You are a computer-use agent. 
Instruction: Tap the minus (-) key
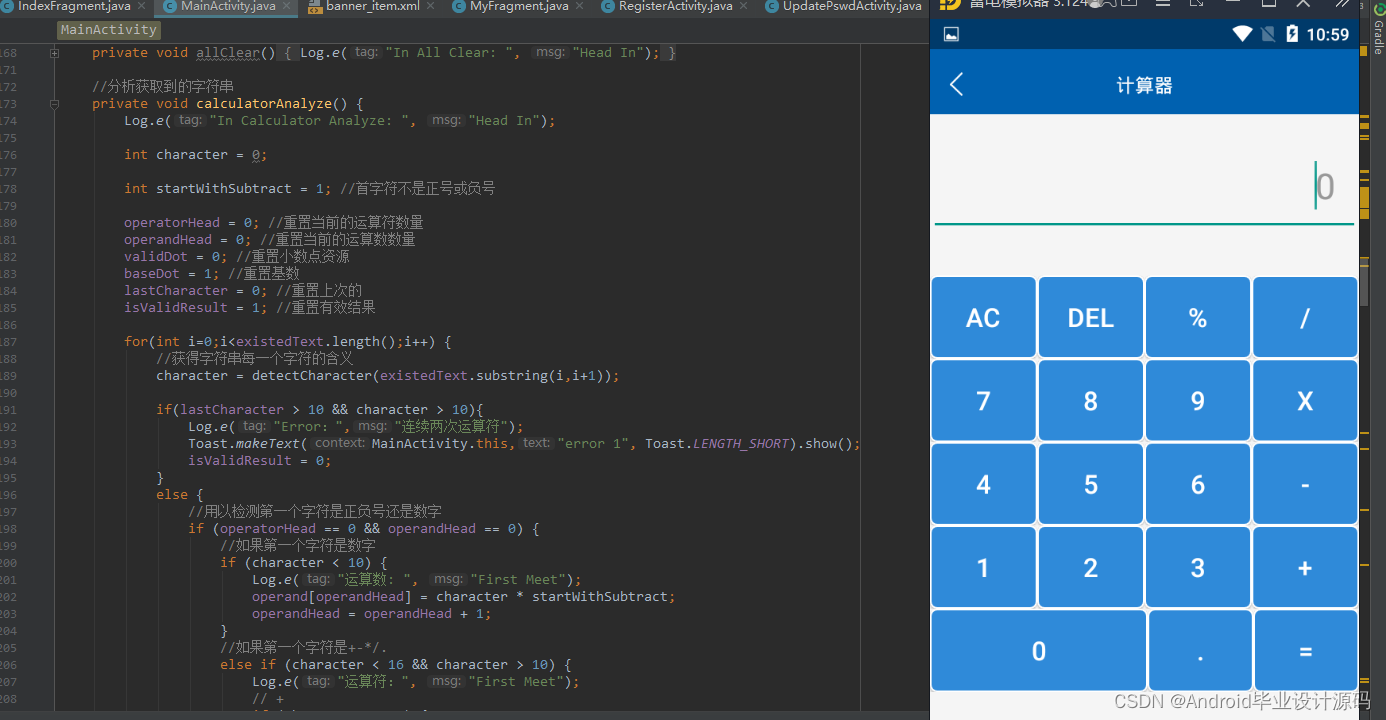point(1305,484)
